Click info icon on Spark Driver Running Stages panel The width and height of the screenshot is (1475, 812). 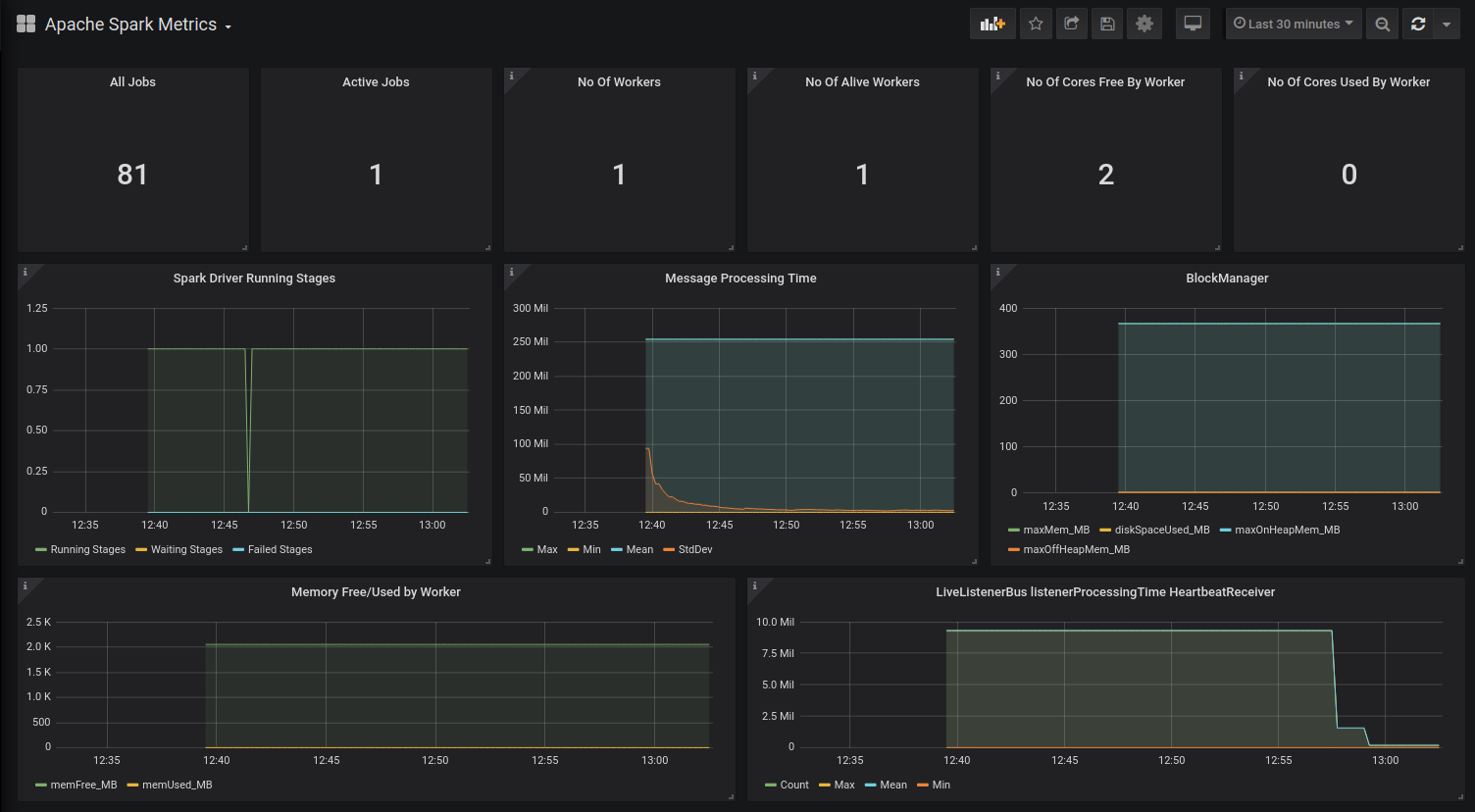pos(25,272)
